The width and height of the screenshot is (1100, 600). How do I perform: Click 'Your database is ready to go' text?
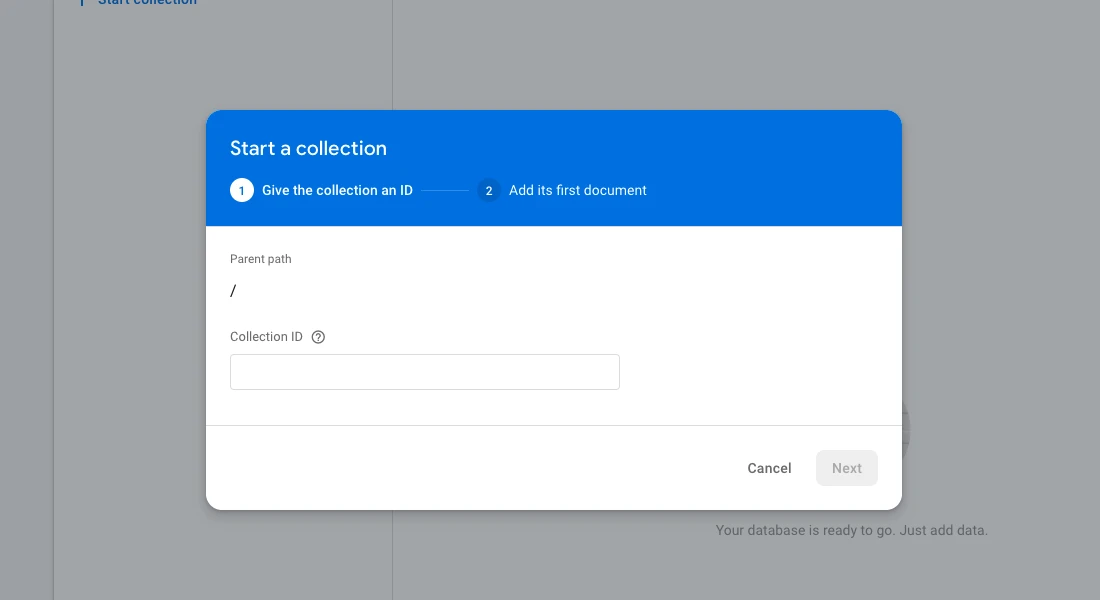(851, 531)
